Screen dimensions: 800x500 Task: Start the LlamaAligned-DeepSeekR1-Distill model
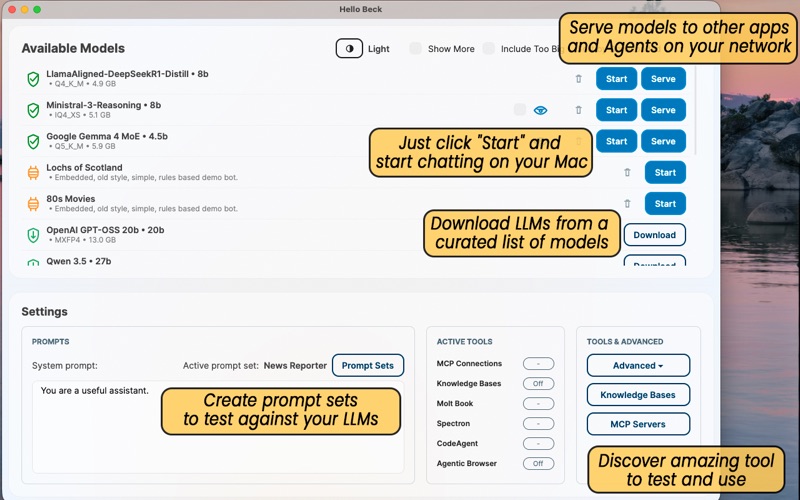pos(616,79)
